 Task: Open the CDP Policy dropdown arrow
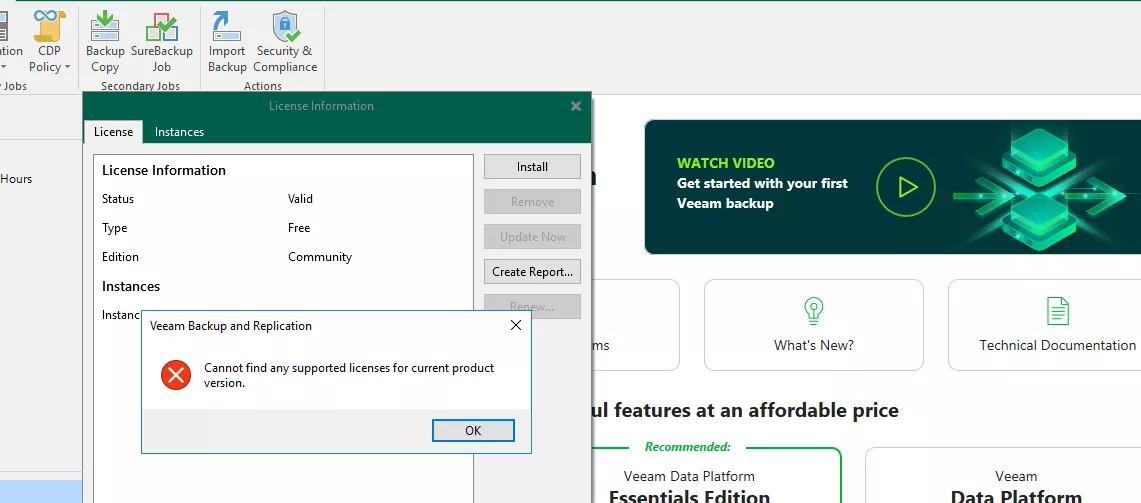(x=67, y=67)
